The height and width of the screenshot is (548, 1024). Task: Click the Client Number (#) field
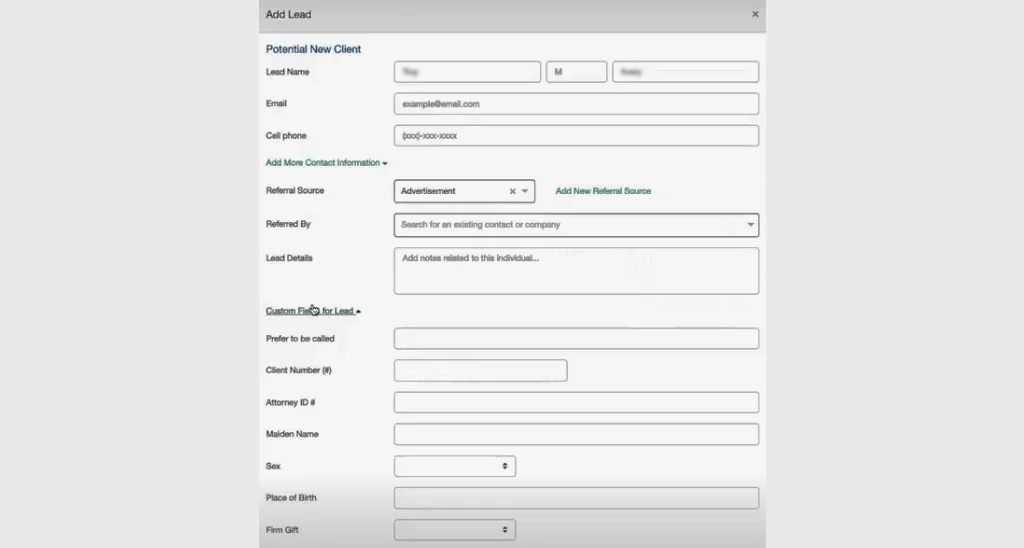(x=480, y=370)
